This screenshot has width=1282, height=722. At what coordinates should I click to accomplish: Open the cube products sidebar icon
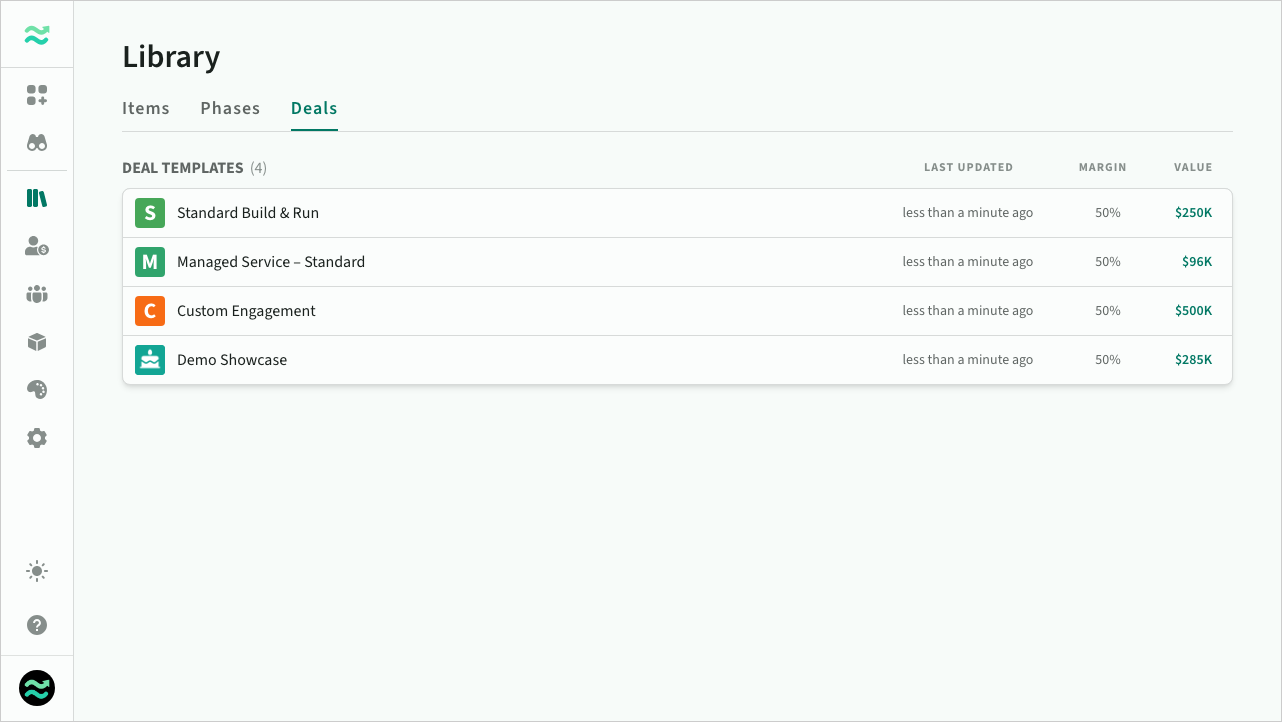tap(37, 342)
